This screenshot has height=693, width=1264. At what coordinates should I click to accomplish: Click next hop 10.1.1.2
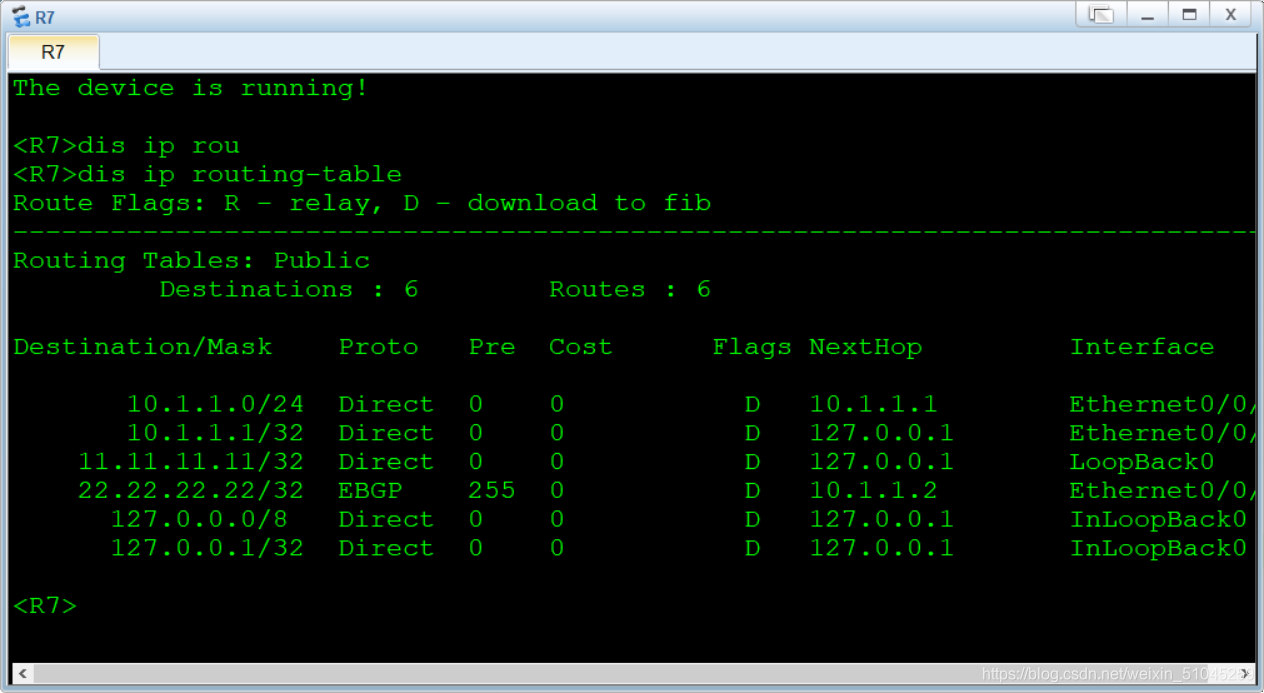tap(873, 491)
